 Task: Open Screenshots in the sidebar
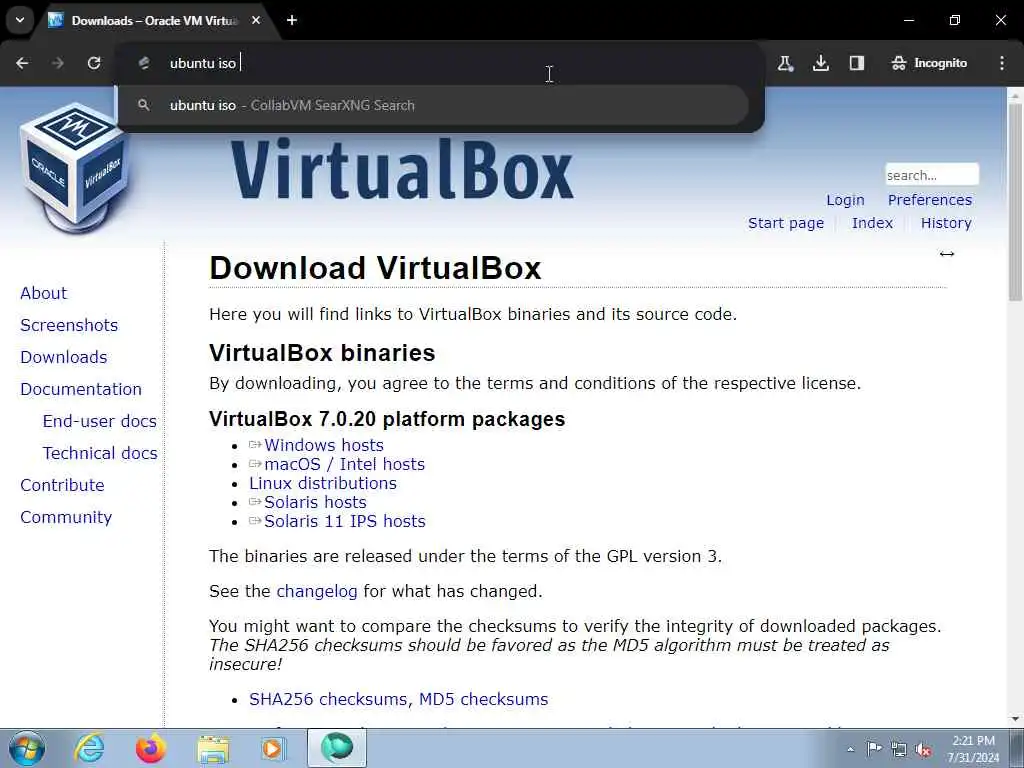click(x=69, y=325)
